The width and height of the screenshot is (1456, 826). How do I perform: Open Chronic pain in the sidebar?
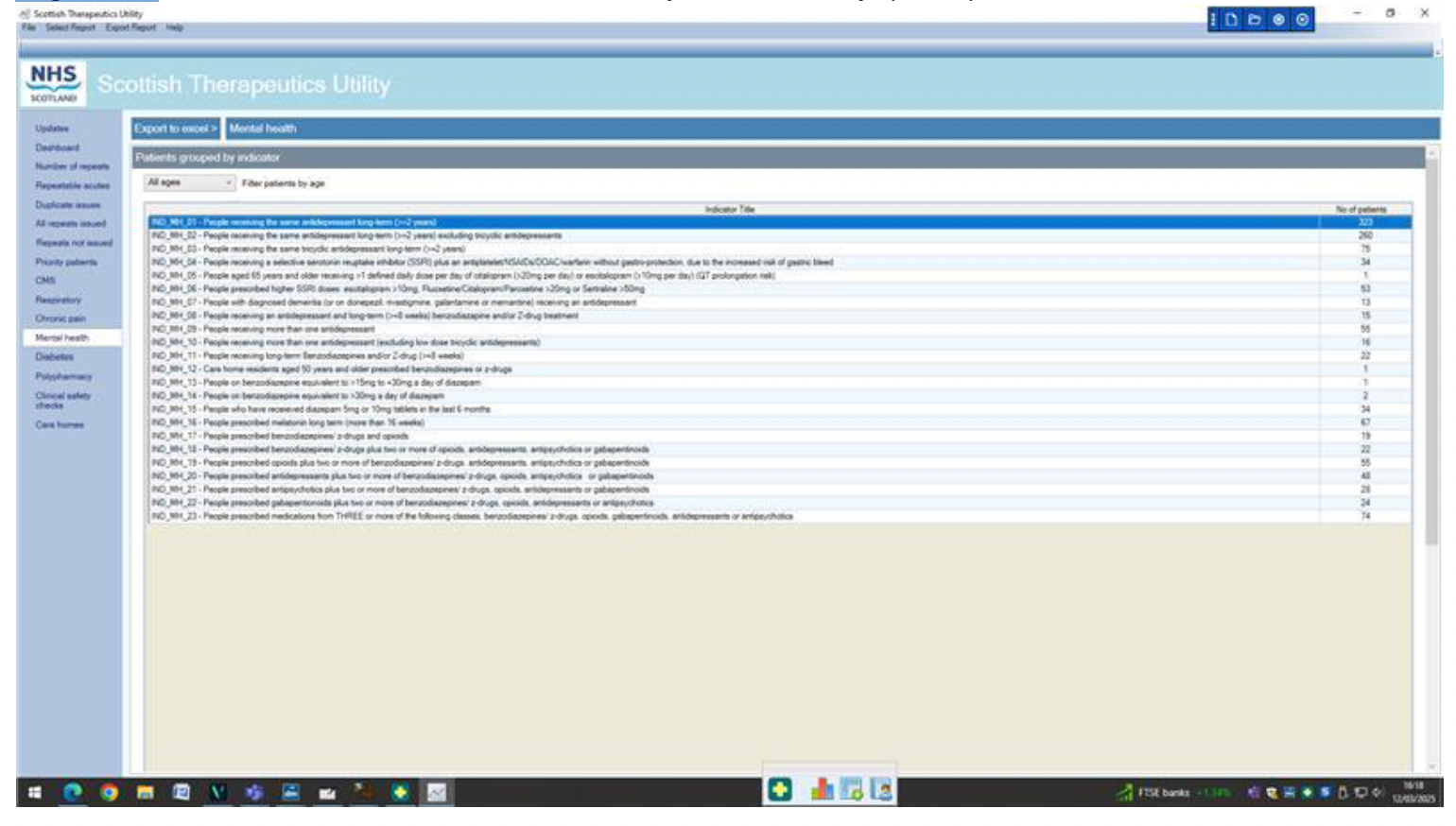click(x=61, y=318)
